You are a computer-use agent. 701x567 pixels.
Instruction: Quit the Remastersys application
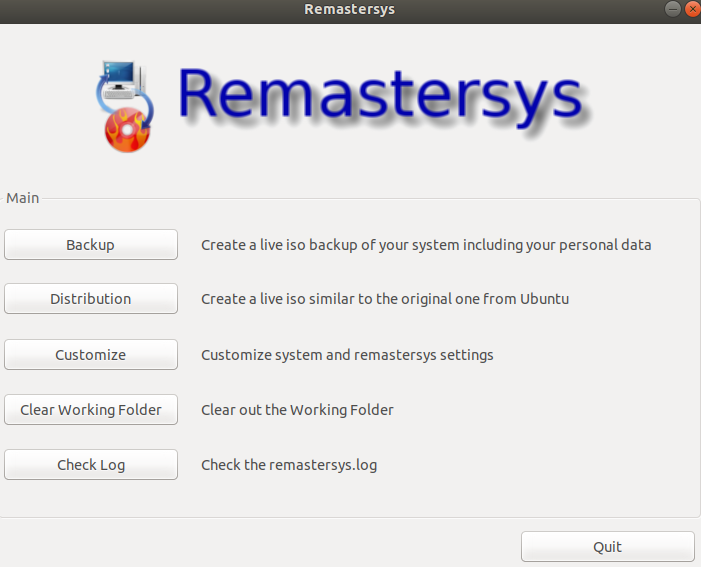coord(608,546)
